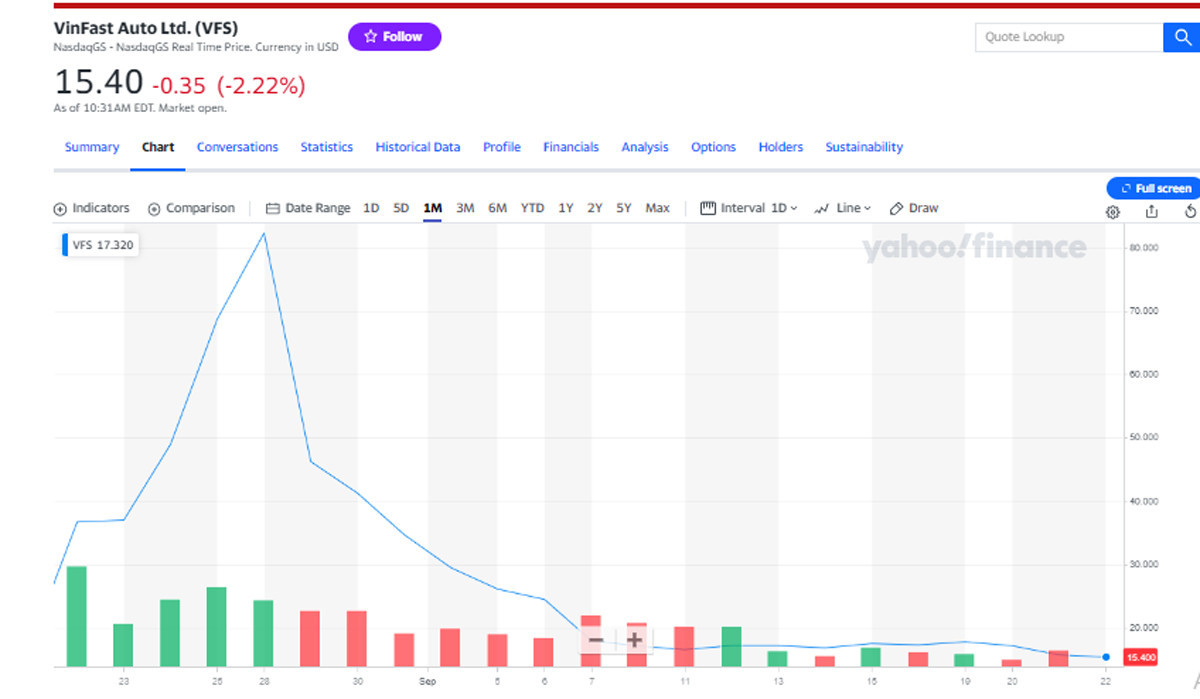Switch to the Historical Data tab
Screen dimensions: 1200x699
tap(418, 147)
